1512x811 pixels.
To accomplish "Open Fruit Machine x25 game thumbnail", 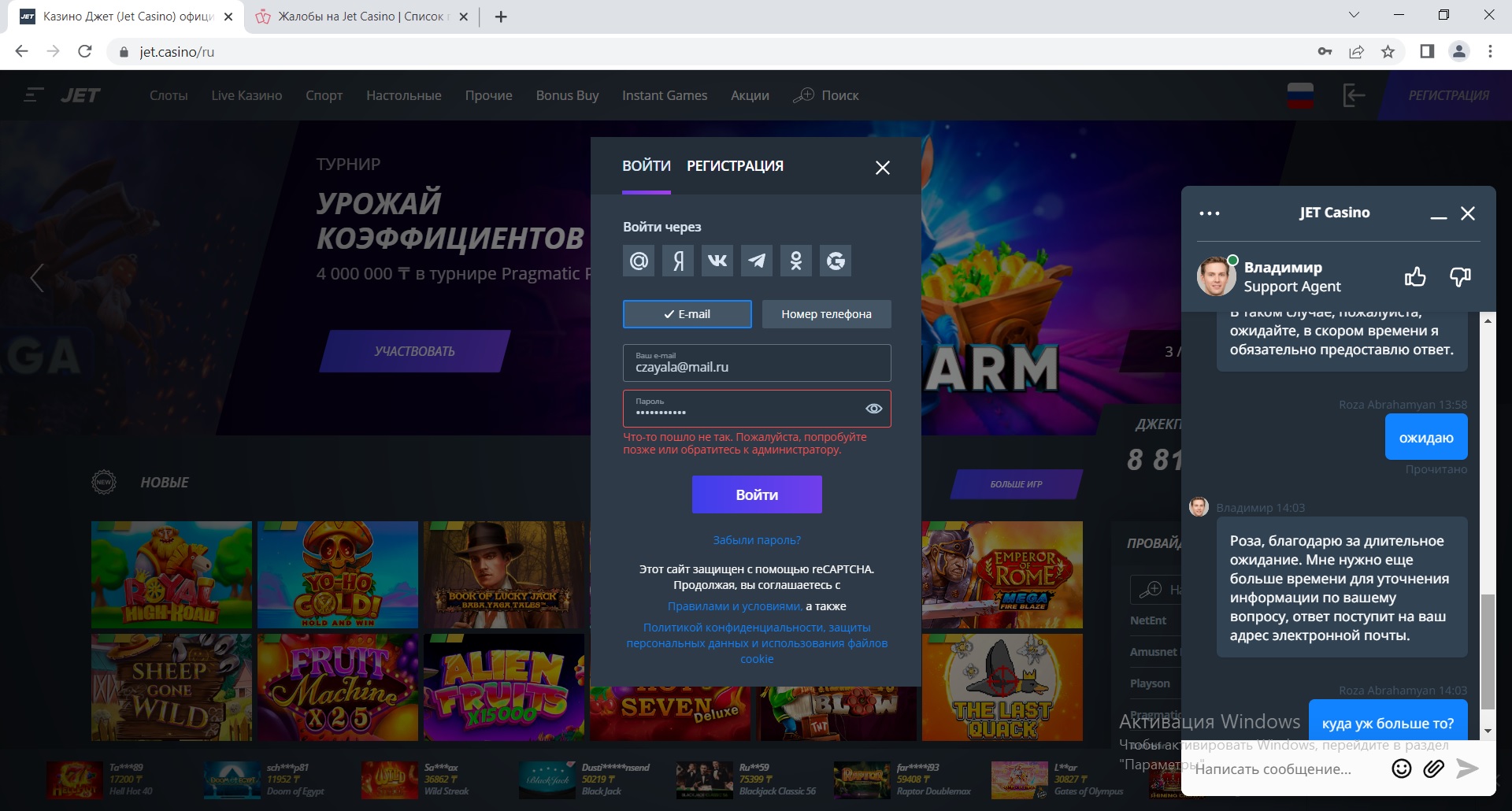I will point(338,687).
